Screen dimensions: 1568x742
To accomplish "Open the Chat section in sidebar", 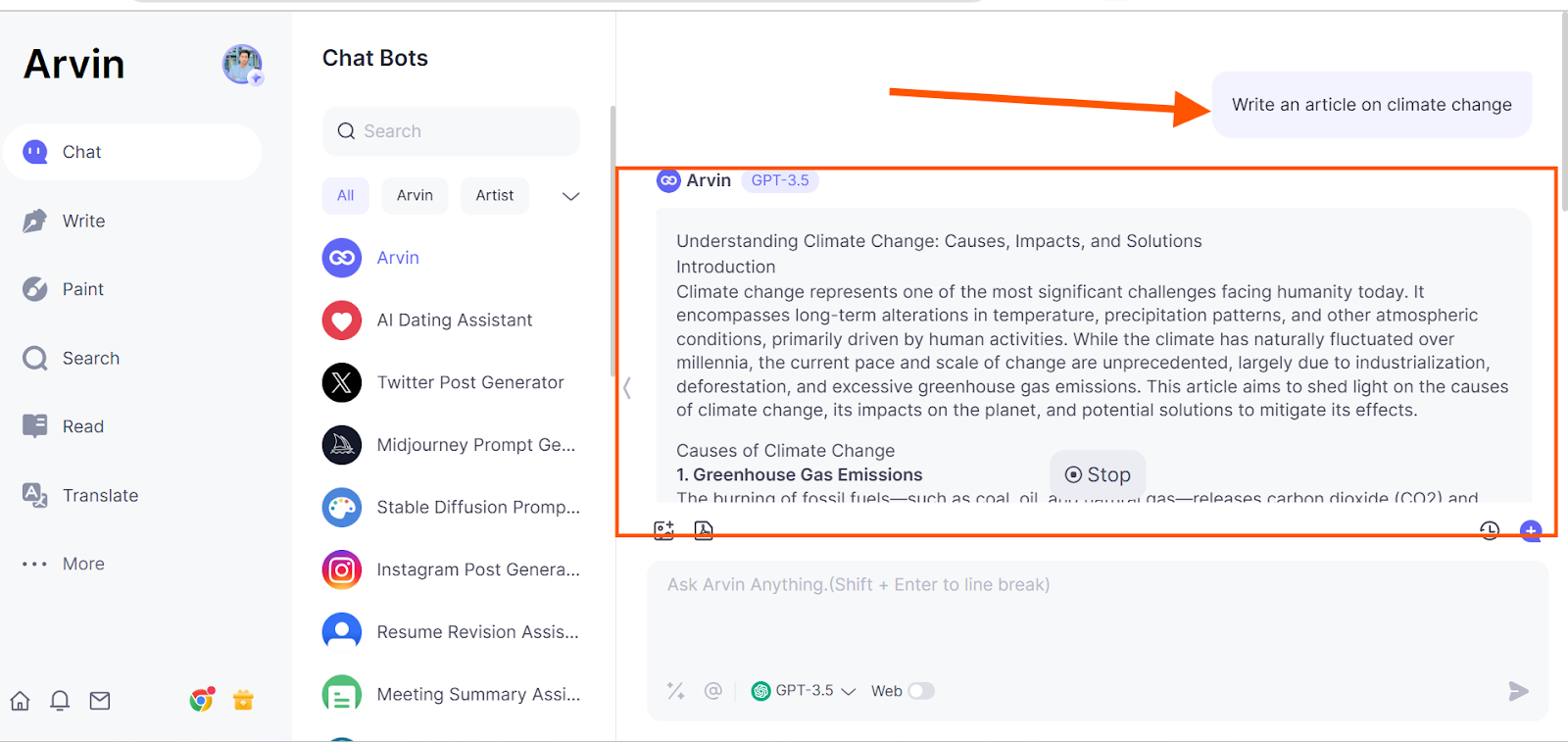I will [x=132, y=152].
